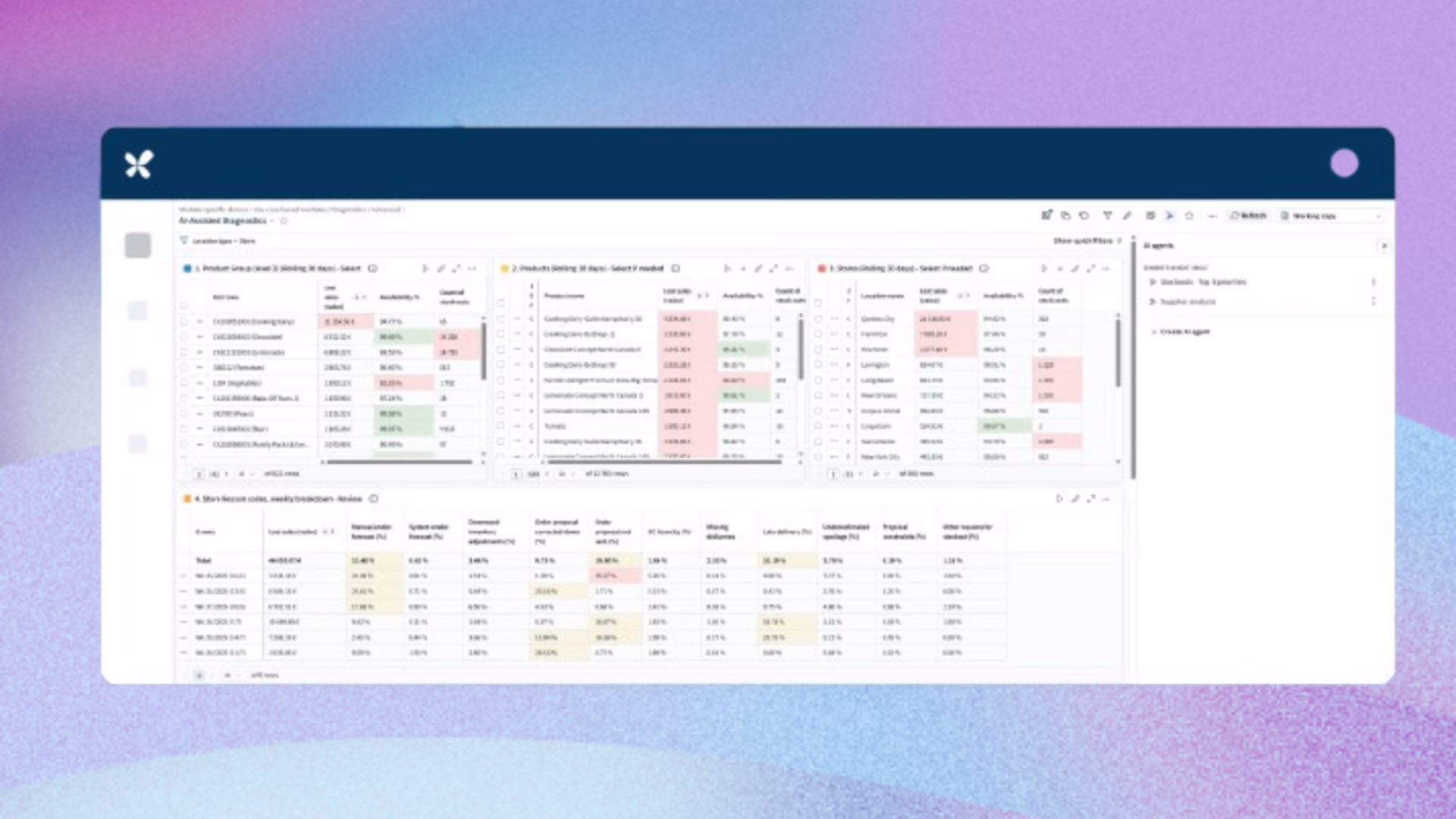Mark AI-Assisted Diagnostics as favorite with the star

point(284,221)
